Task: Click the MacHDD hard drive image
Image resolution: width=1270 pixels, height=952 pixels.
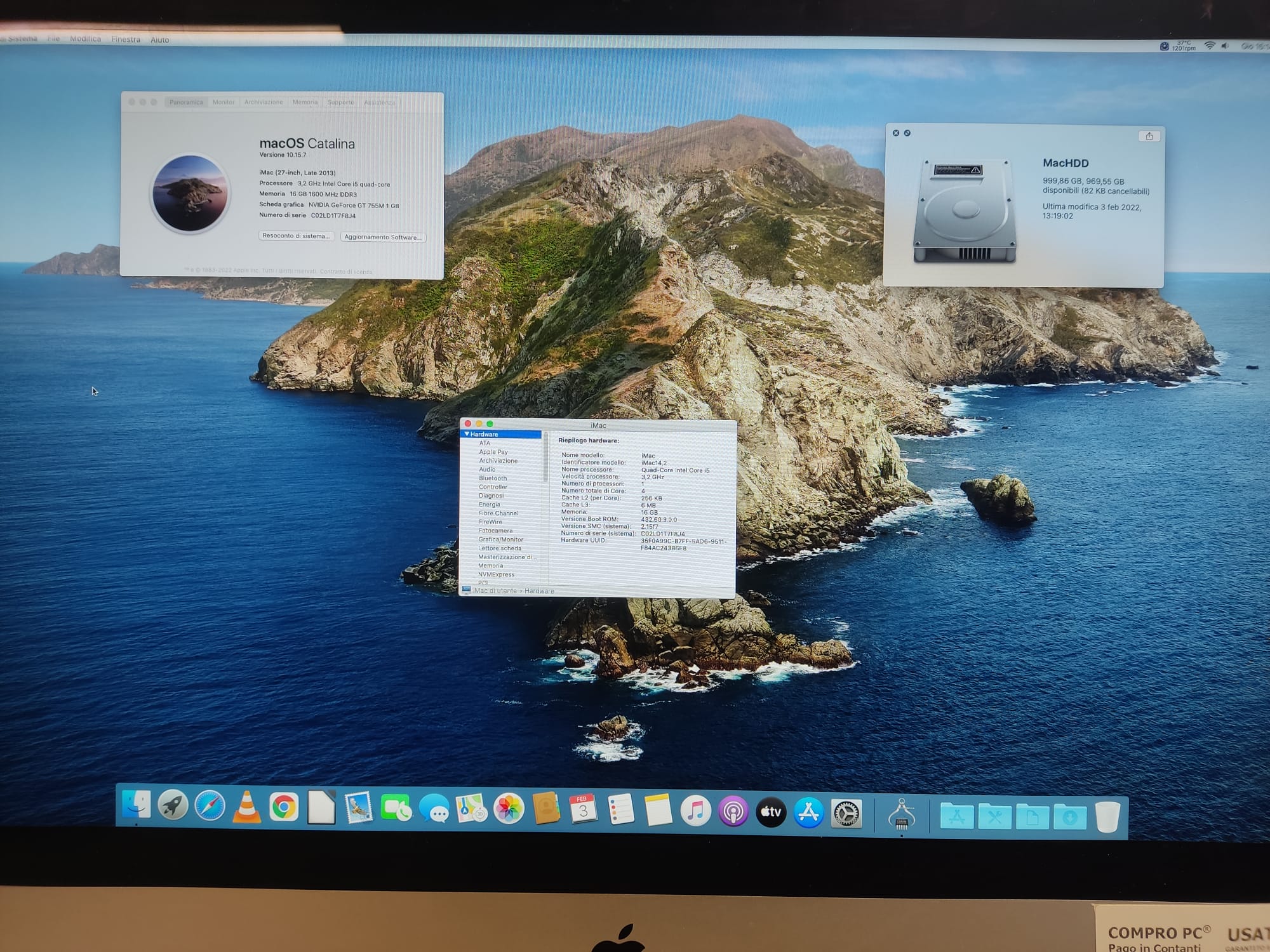Action: point(965,211)
